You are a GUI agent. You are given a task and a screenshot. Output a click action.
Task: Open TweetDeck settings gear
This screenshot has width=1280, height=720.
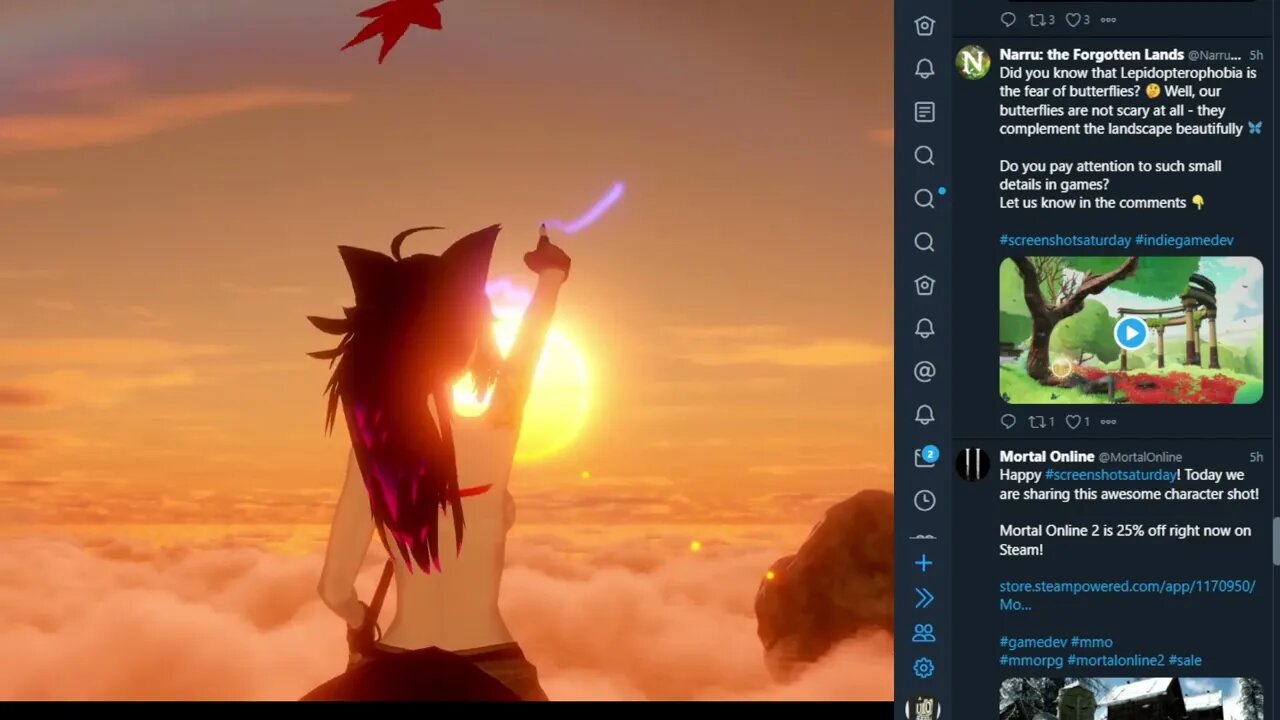pyautogui.click(x=924, y=668)
